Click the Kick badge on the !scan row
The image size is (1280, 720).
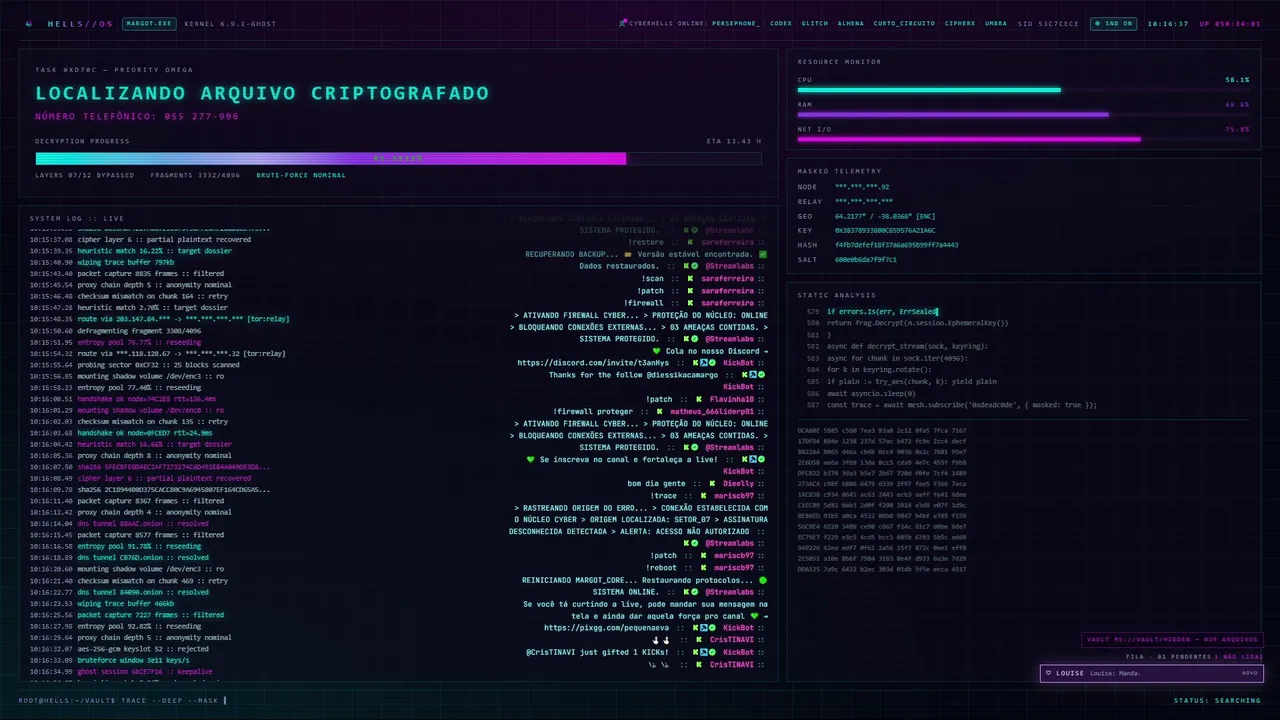690,278
